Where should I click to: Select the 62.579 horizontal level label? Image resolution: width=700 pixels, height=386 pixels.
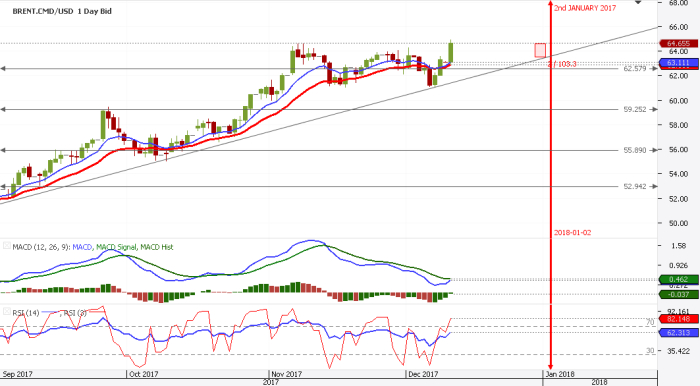[635, 69]
